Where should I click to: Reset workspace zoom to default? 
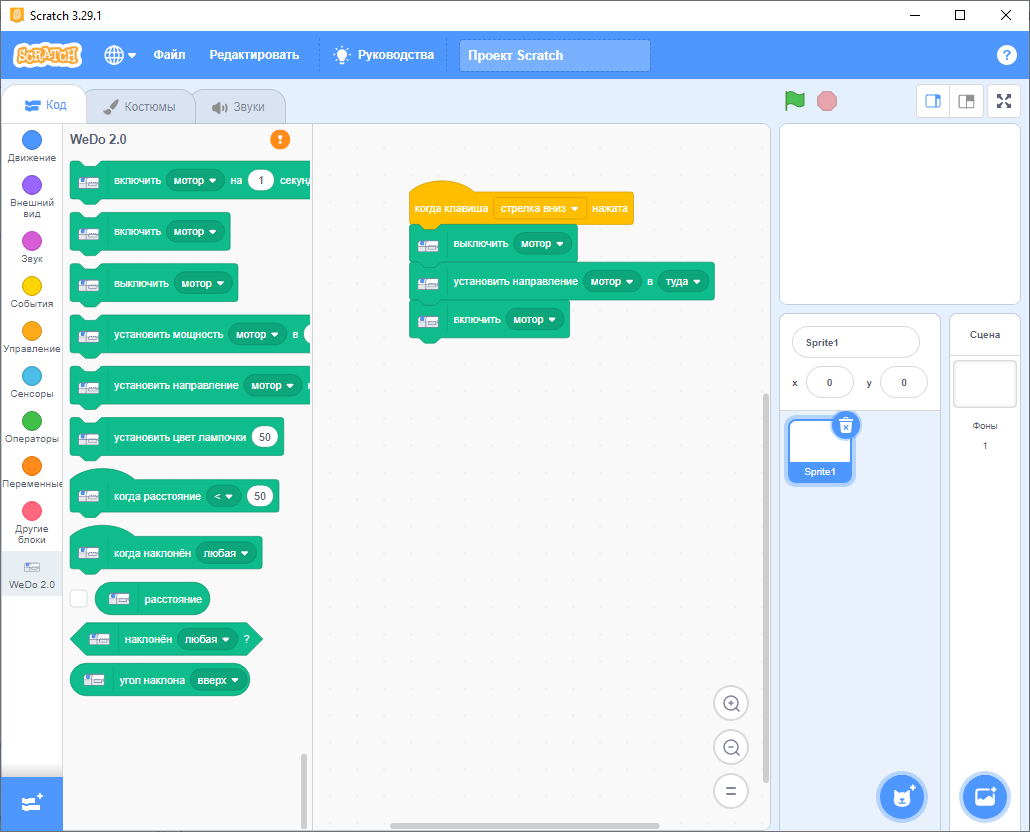pos(731,791)
